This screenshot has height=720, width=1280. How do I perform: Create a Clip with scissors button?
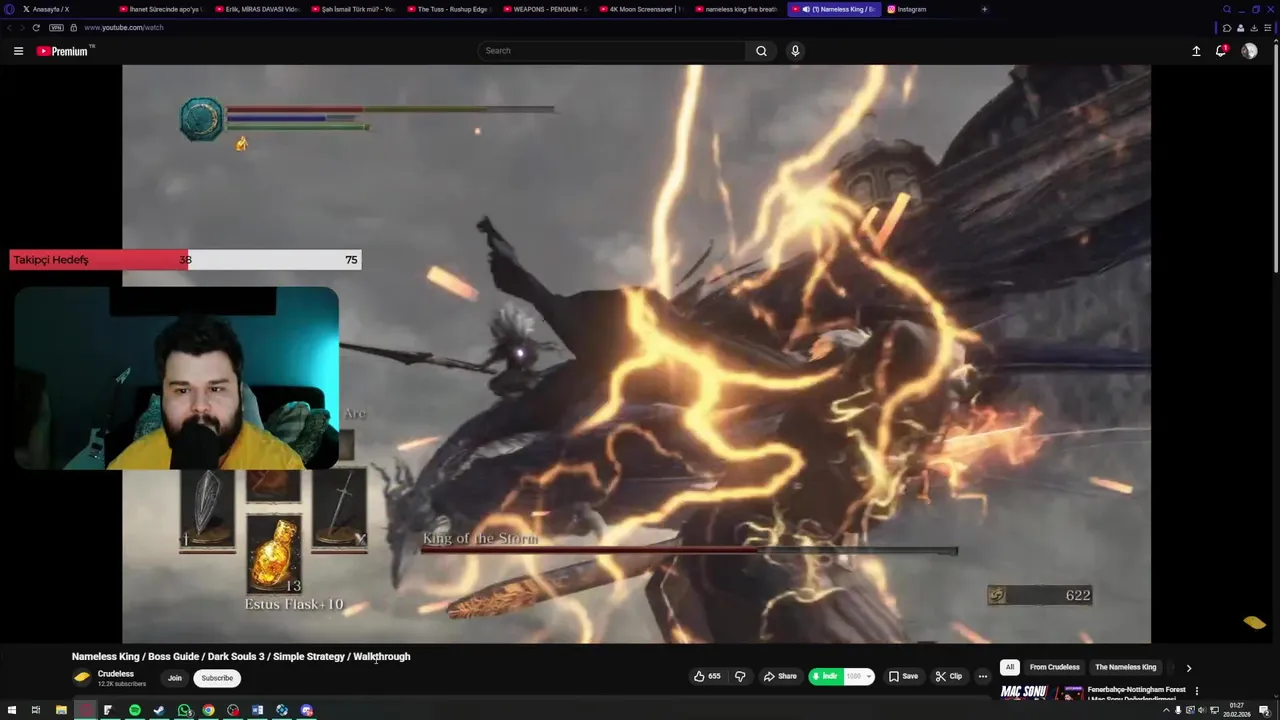click(949, 677)
